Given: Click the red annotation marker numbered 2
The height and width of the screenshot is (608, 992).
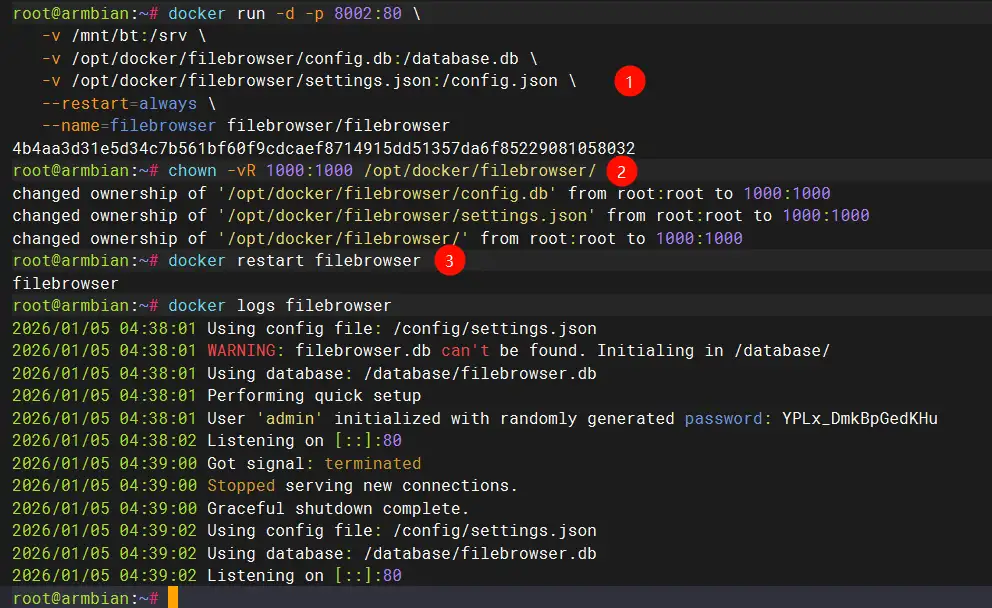Looking at the screenshot, I should 621,171.
